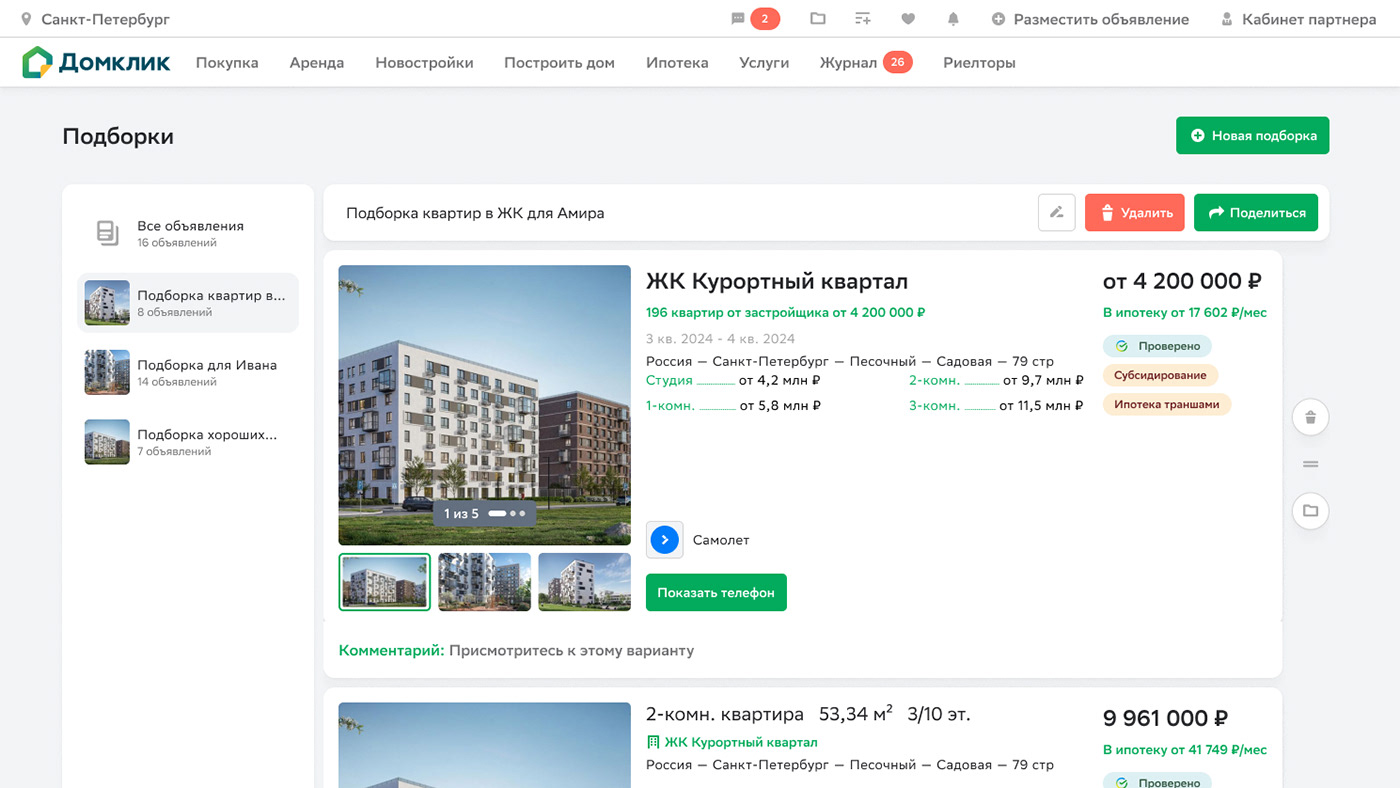Click the 'Показать телефон' button
The image size is (1400, 788).
(716, 592)
